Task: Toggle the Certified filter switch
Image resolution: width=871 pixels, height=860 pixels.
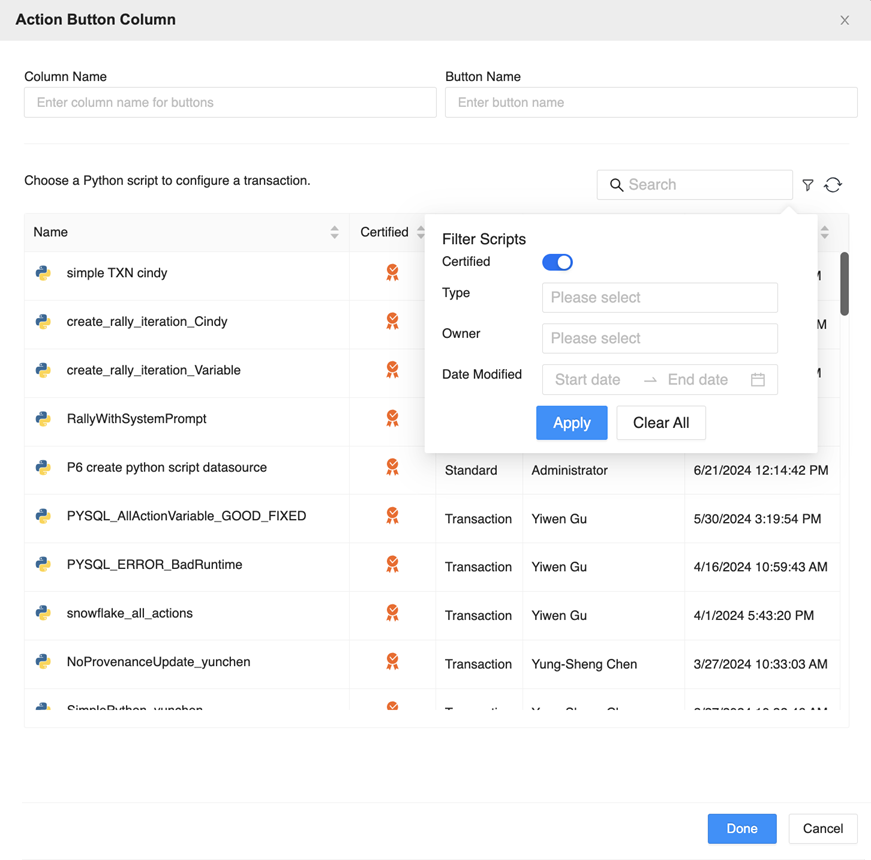Action: tap(557, 262)
